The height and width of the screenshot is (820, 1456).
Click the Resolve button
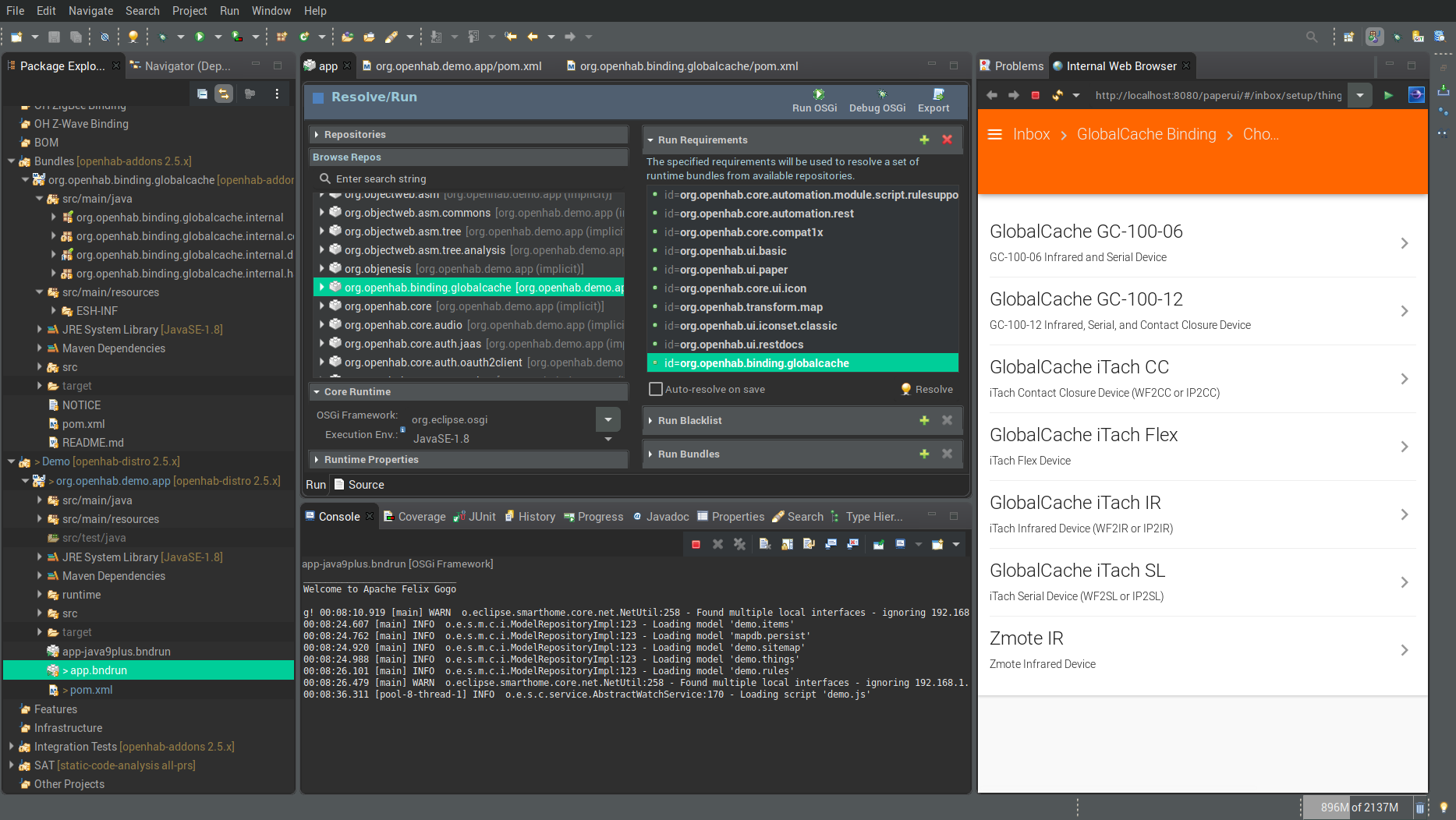[x=926, y=389]
